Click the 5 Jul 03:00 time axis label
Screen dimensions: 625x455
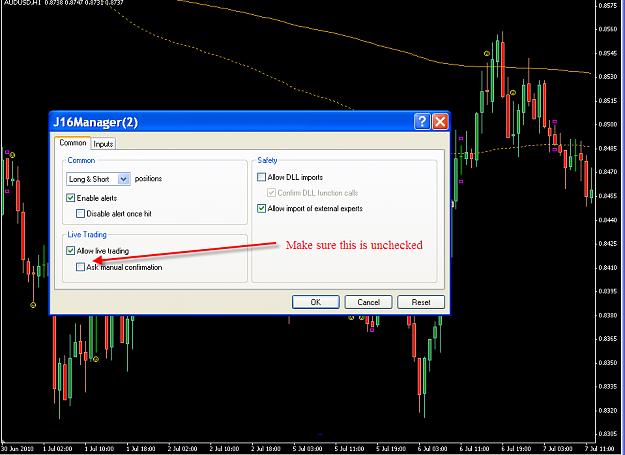308,449
